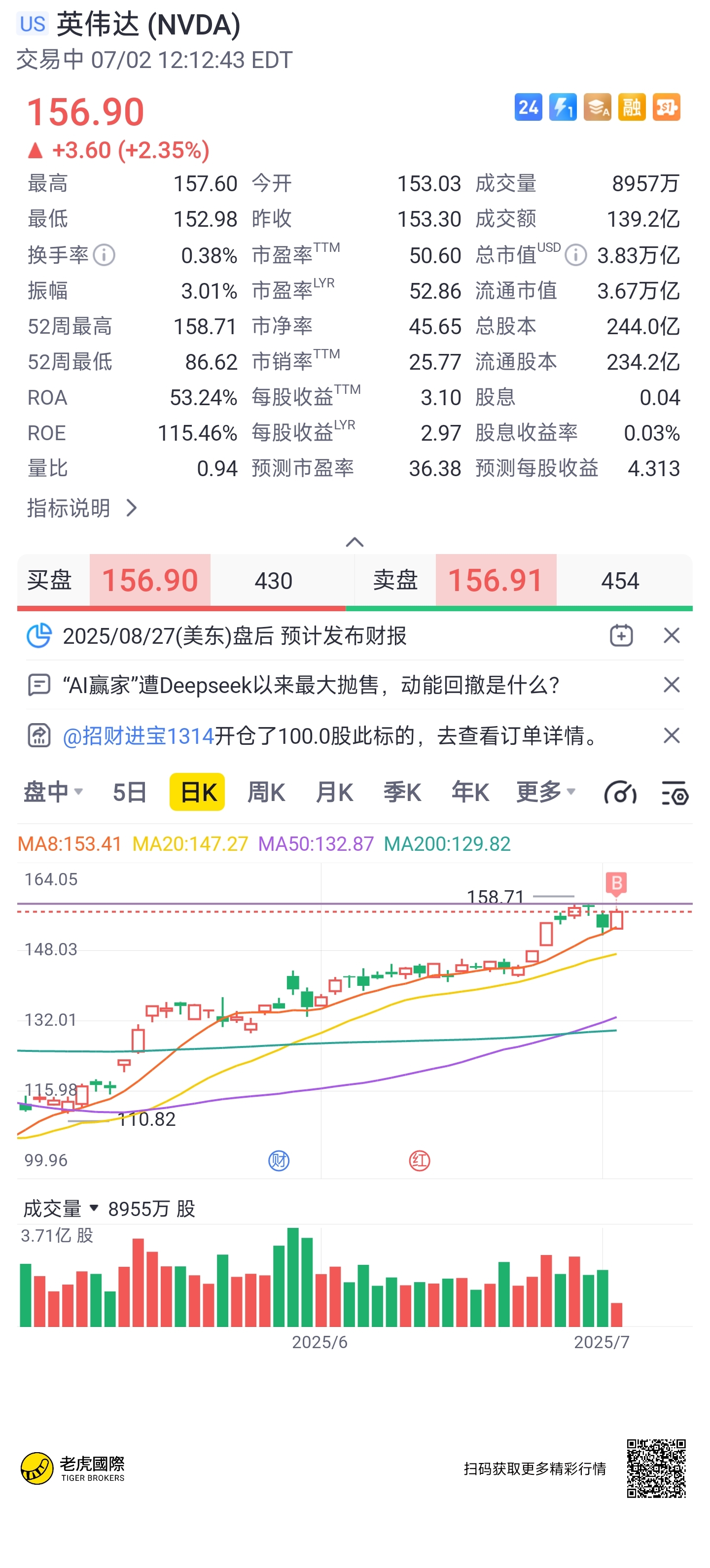The image size is (710, 1568).
Task: Dismiss the earnings report notice
Action: pos(672,635)
